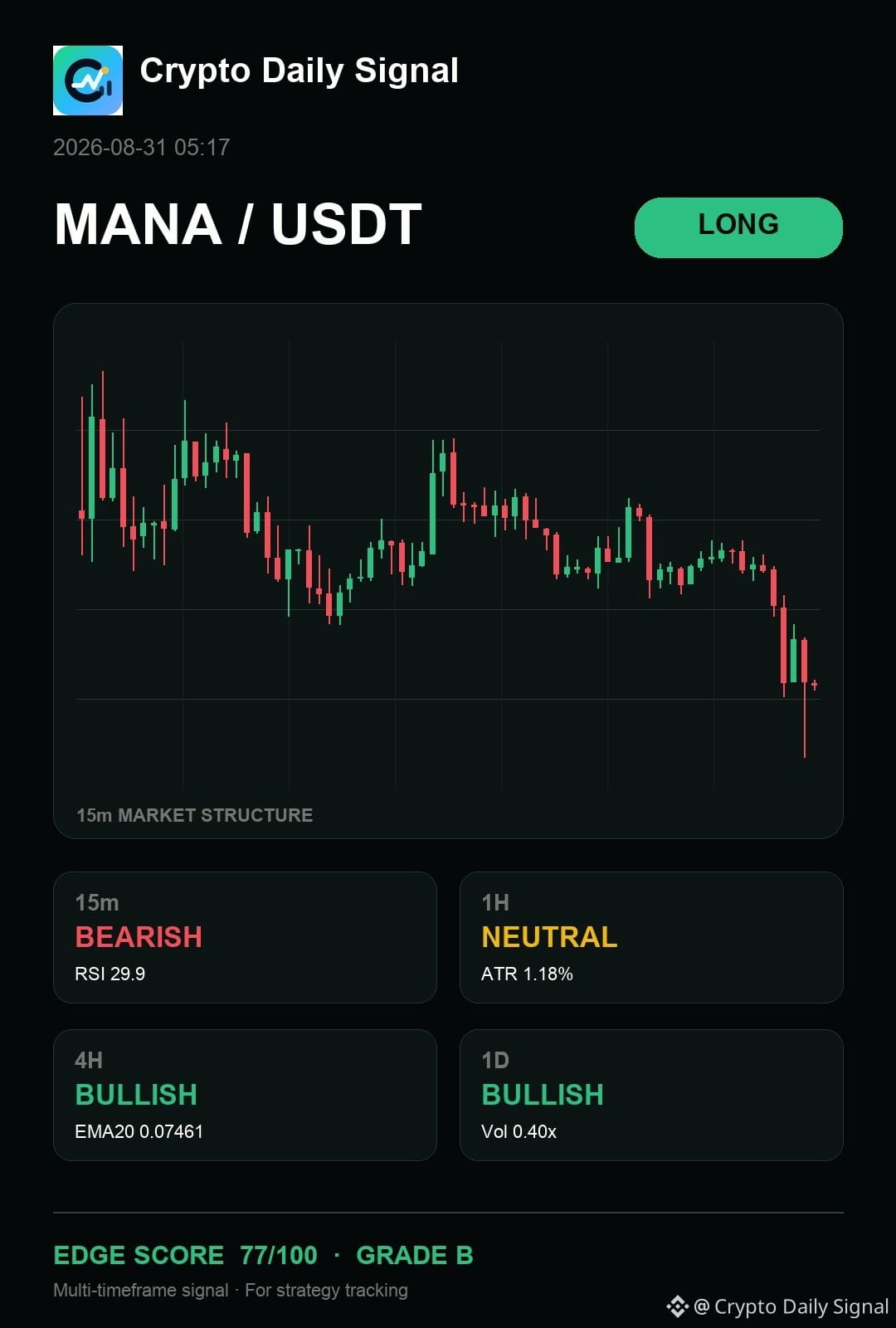Image resolution: width=896 pixels, height=1328 pixels.
Task: Click the last long-wick red candle
Action: click(x=804, y=697)
